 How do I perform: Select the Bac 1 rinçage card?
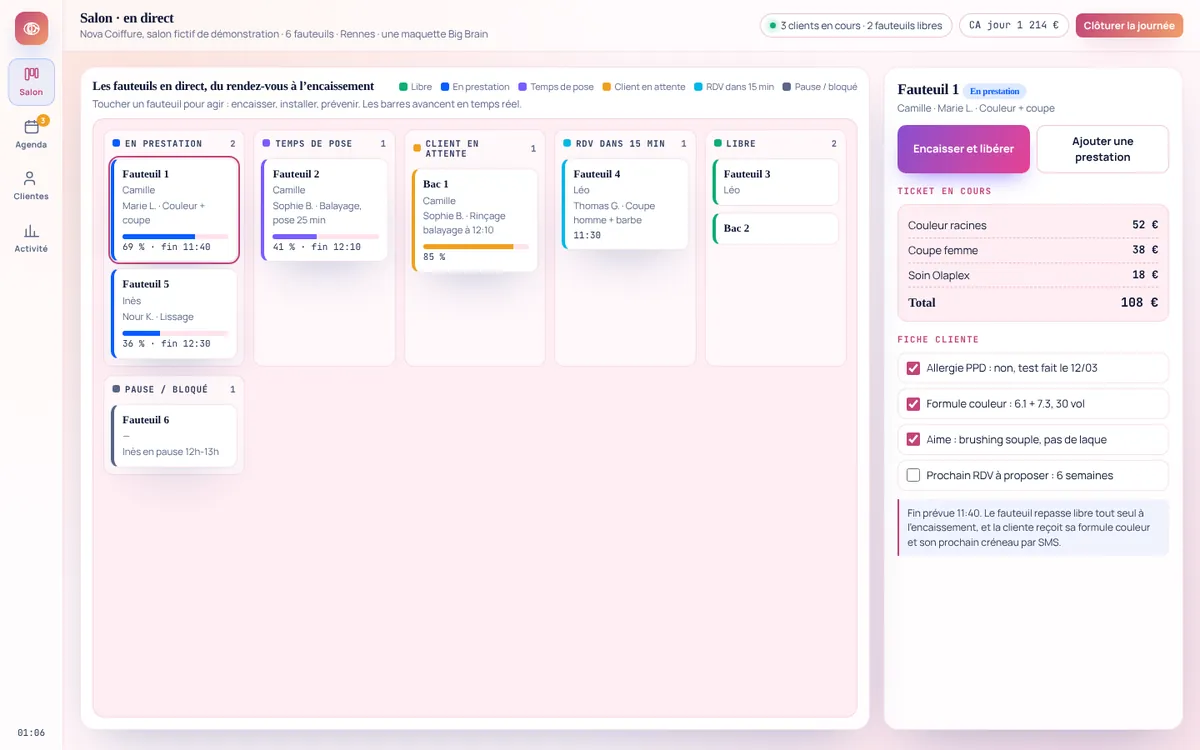[474, 219]
